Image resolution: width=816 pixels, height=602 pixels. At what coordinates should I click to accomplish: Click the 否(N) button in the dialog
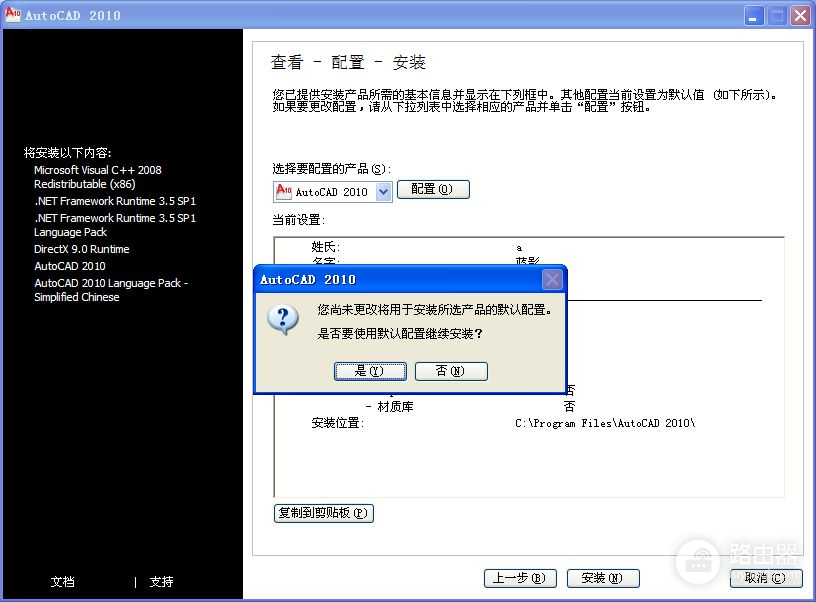click(451, 371)
